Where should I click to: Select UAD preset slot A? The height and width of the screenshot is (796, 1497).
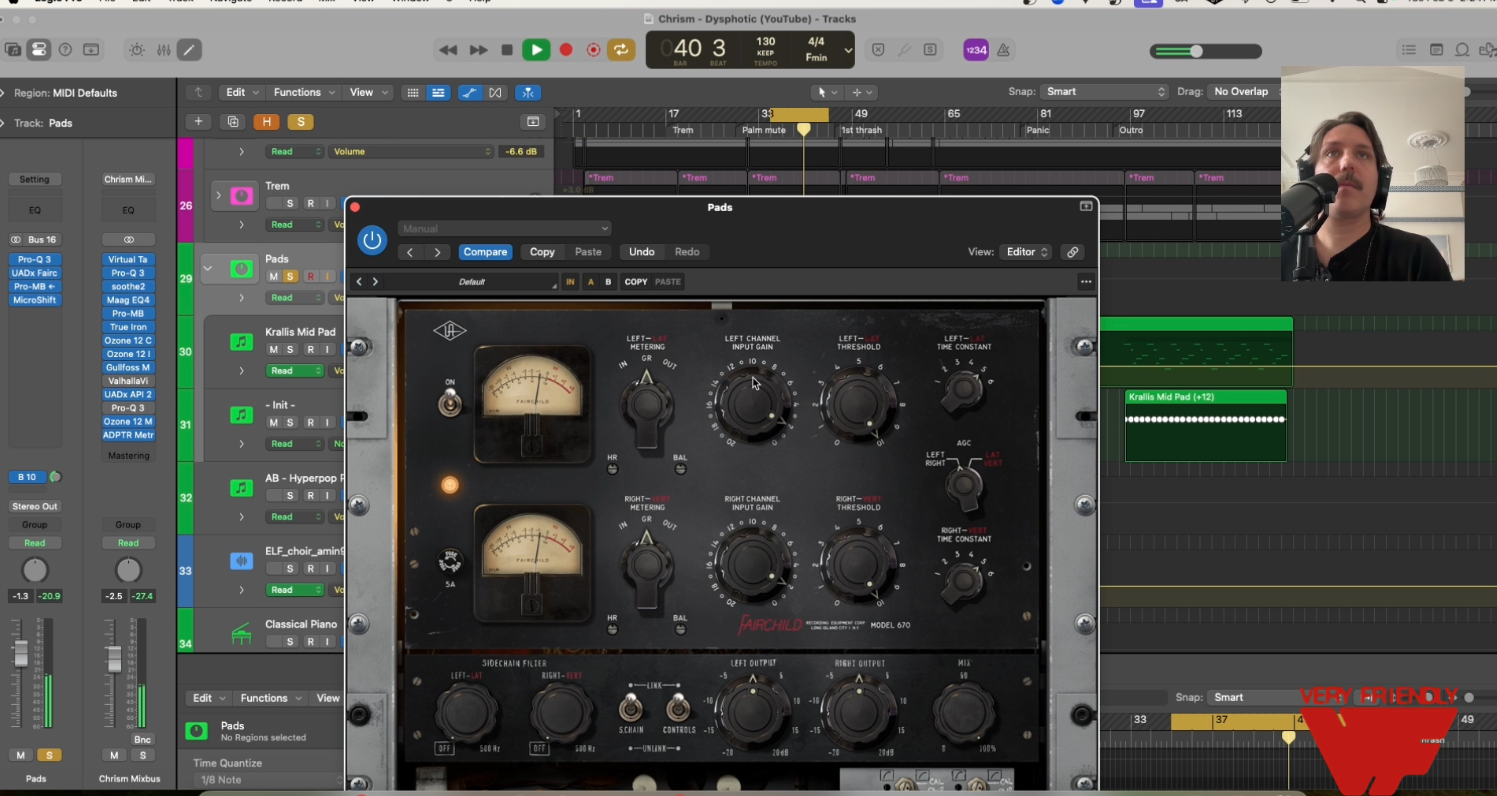[590, 282]
